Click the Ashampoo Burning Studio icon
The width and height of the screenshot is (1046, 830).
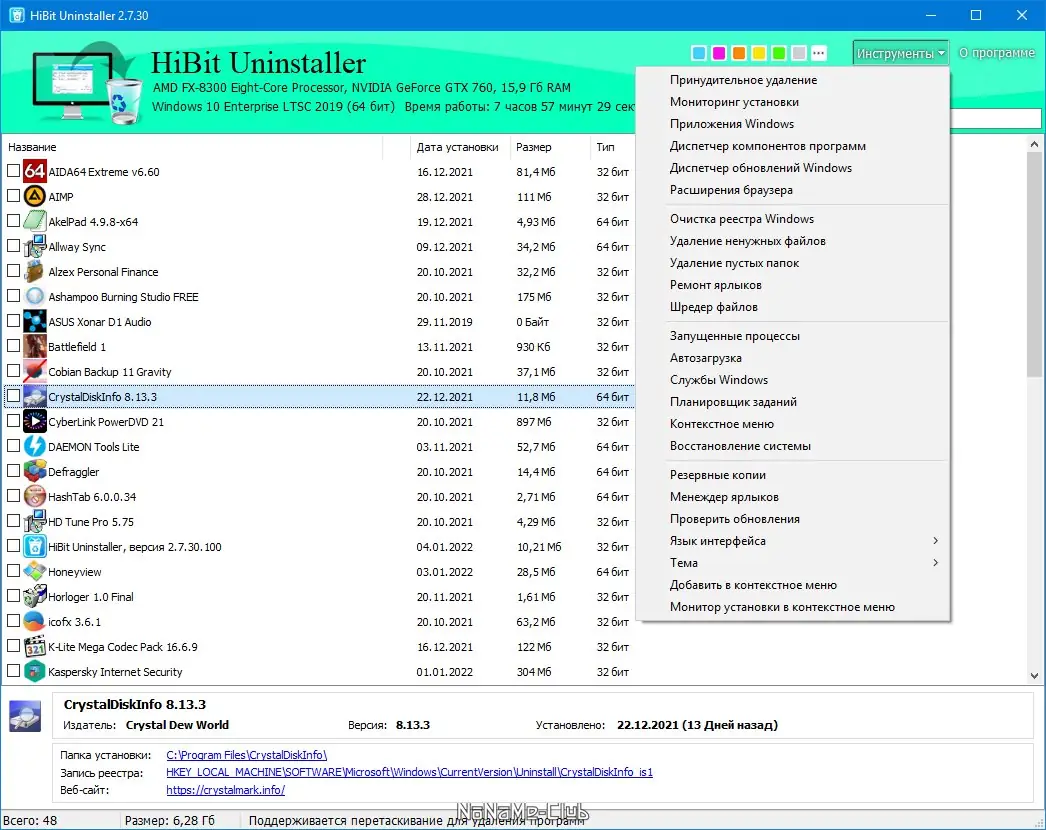[35, 296]
